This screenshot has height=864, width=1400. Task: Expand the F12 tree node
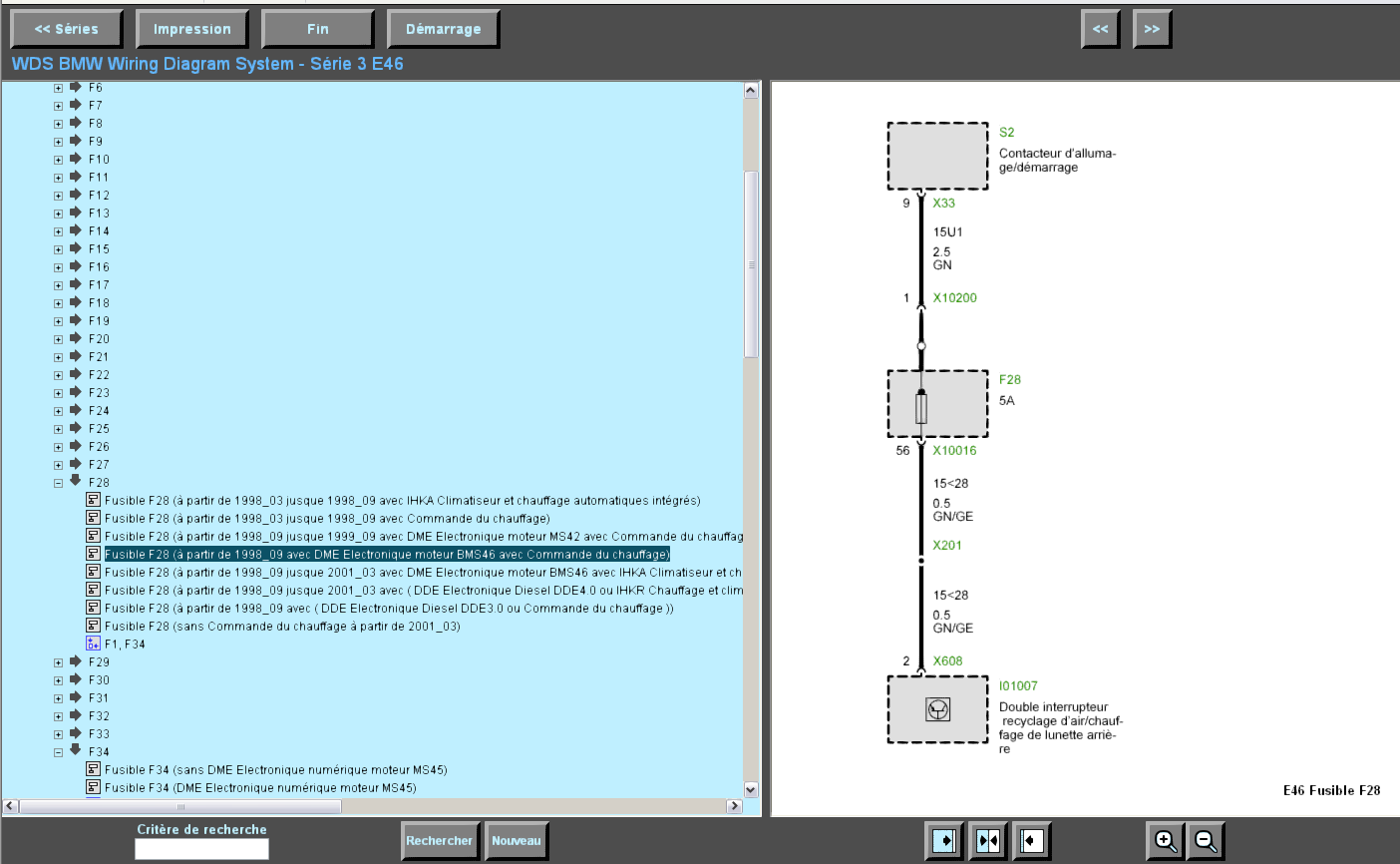58,196
